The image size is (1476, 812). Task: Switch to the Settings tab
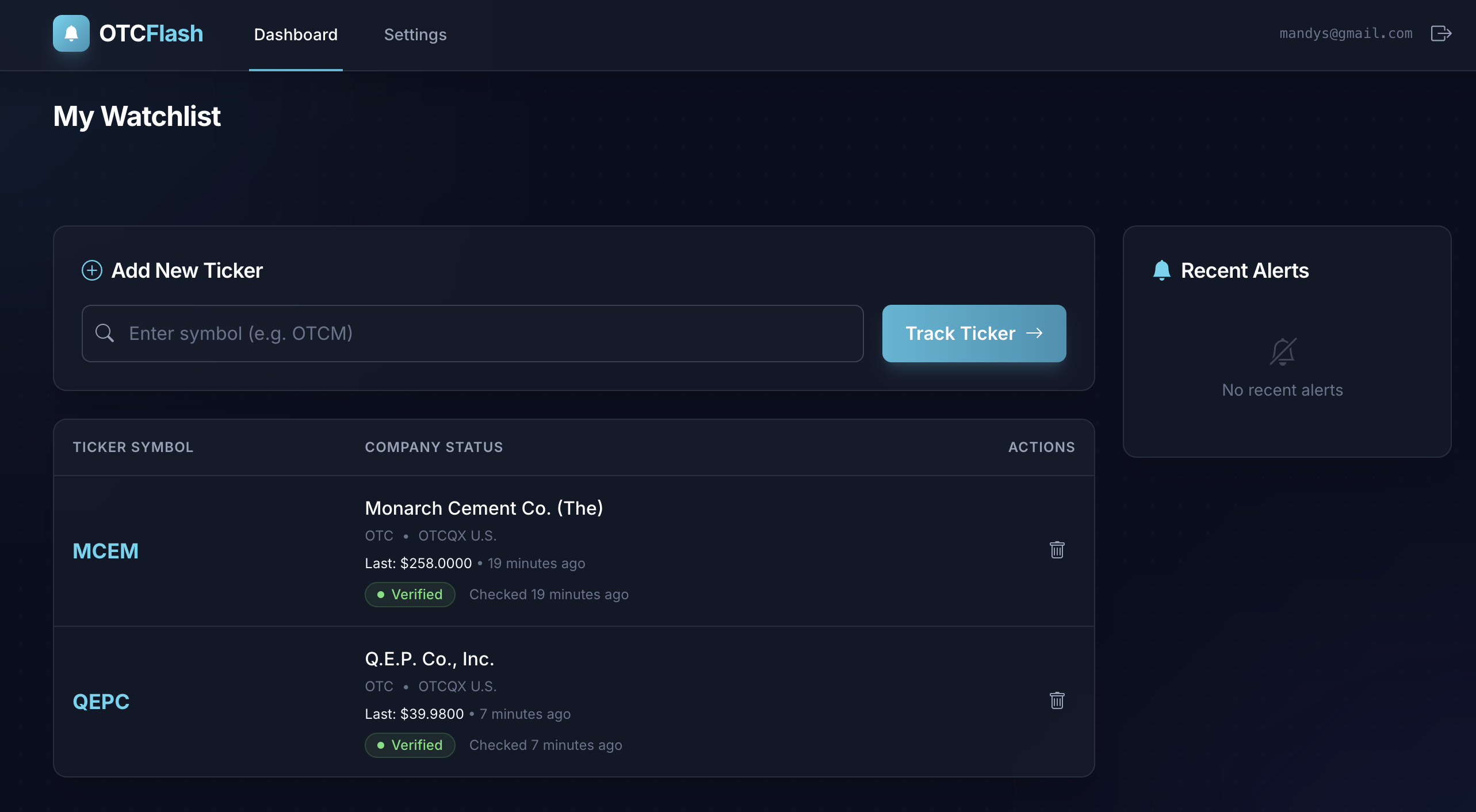[415, 35]
